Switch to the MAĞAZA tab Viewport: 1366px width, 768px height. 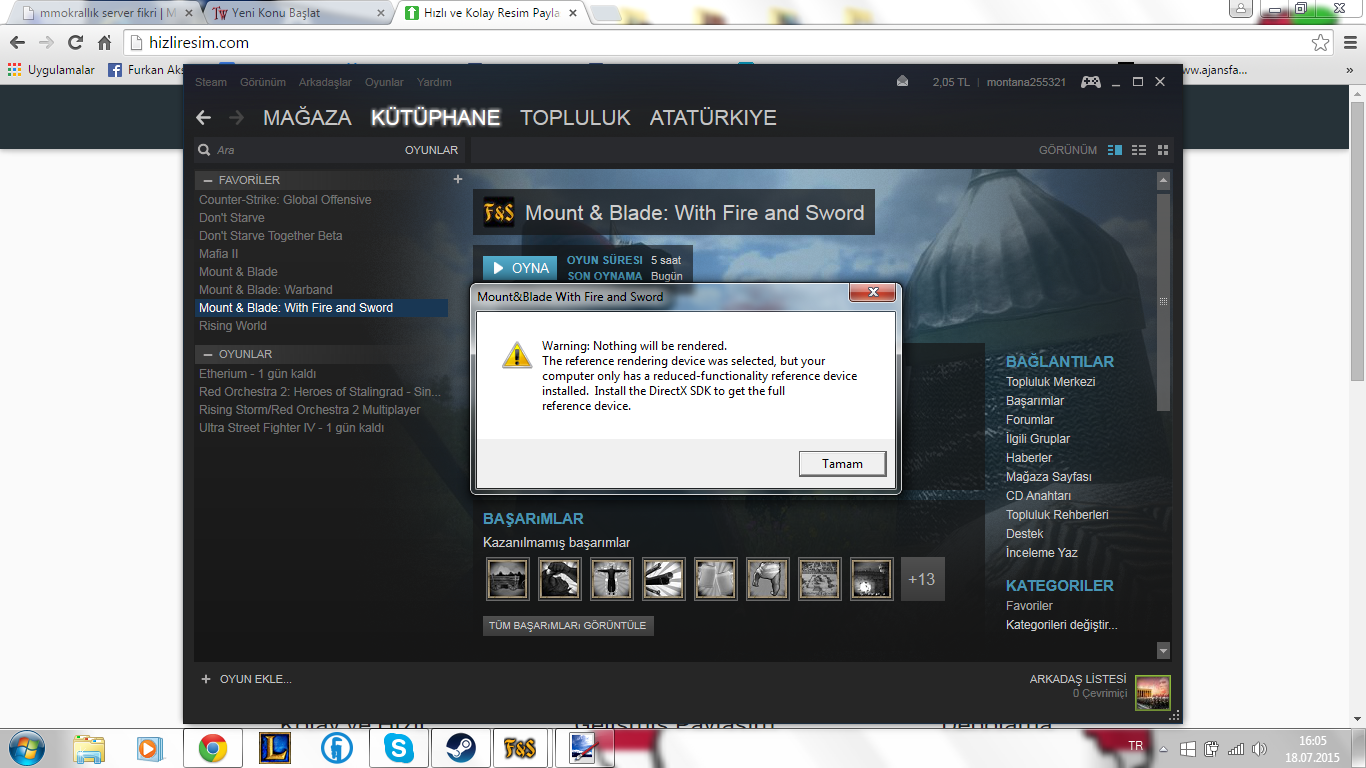click(307, 117)
